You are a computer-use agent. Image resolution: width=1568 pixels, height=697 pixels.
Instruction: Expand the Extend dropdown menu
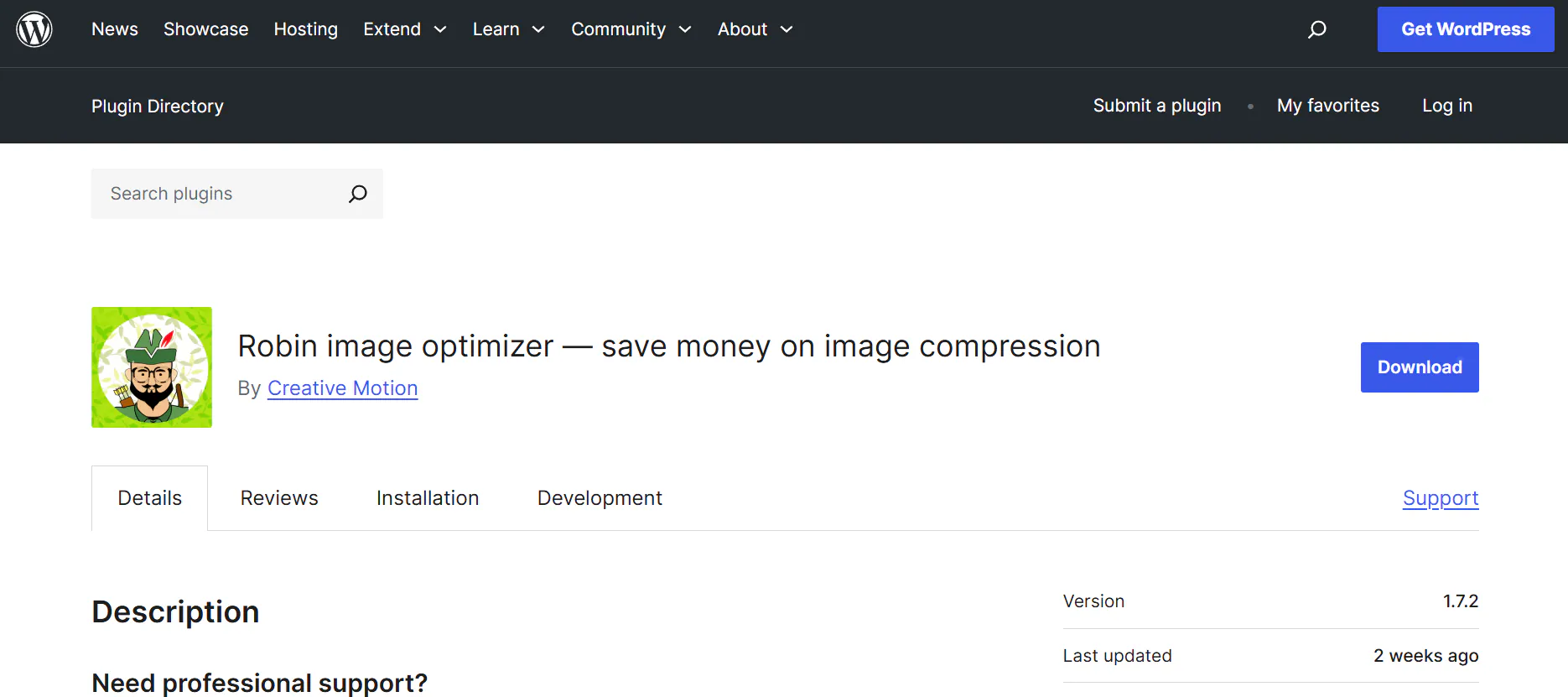405,29
